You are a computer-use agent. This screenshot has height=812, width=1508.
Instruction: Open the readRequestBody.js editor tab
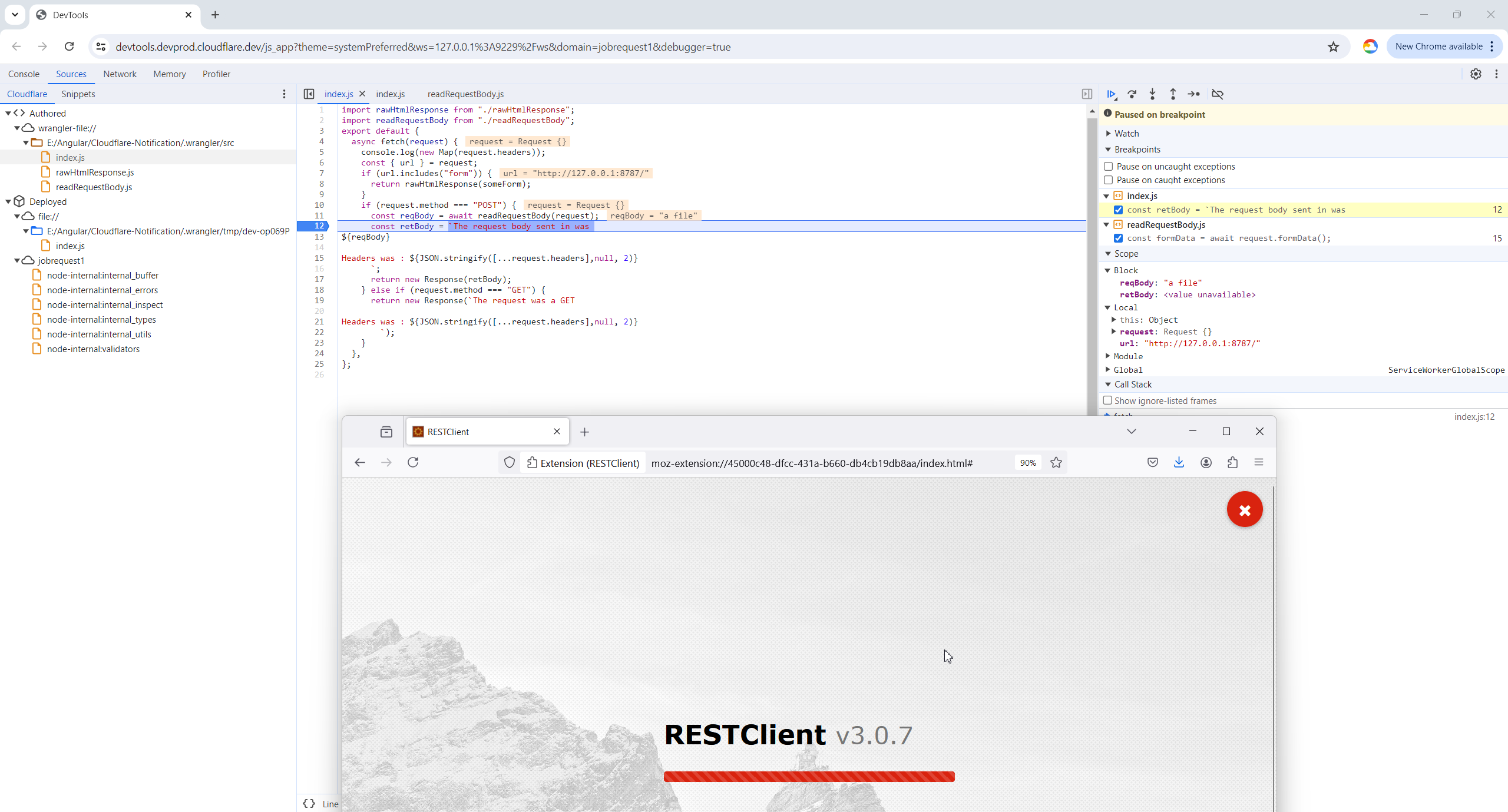465,94
